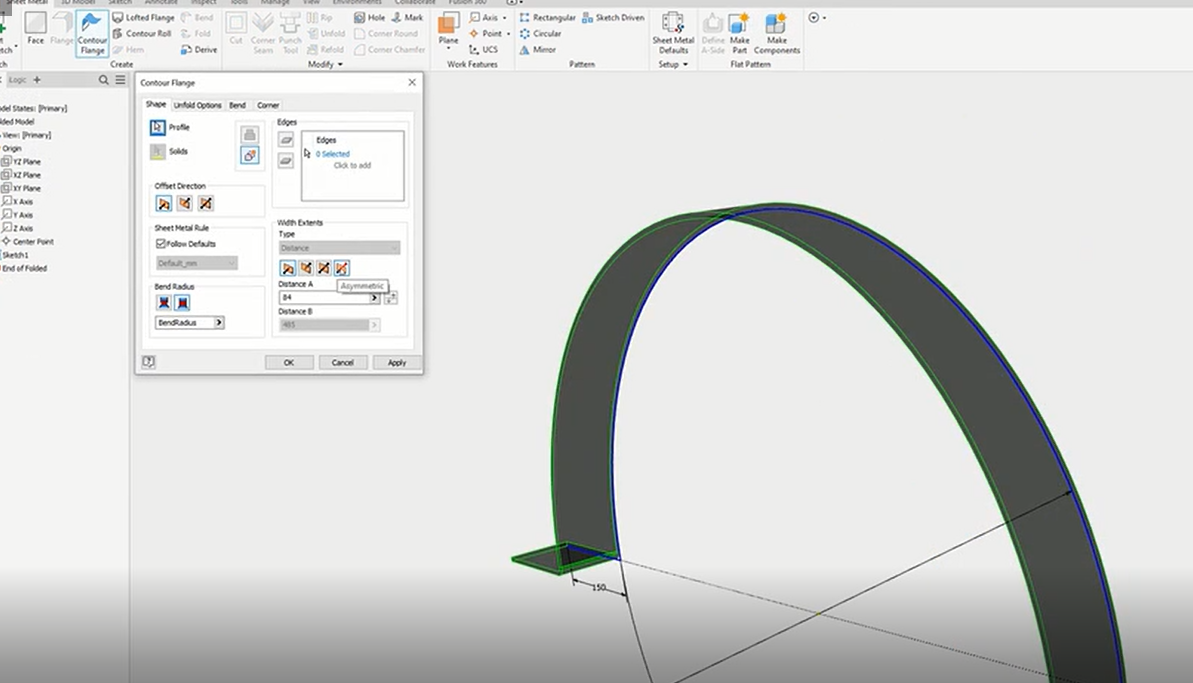Screen dimensions: 1193x683
Task: Click 'Click to add' in Edges box
Action: coord(352,165)
